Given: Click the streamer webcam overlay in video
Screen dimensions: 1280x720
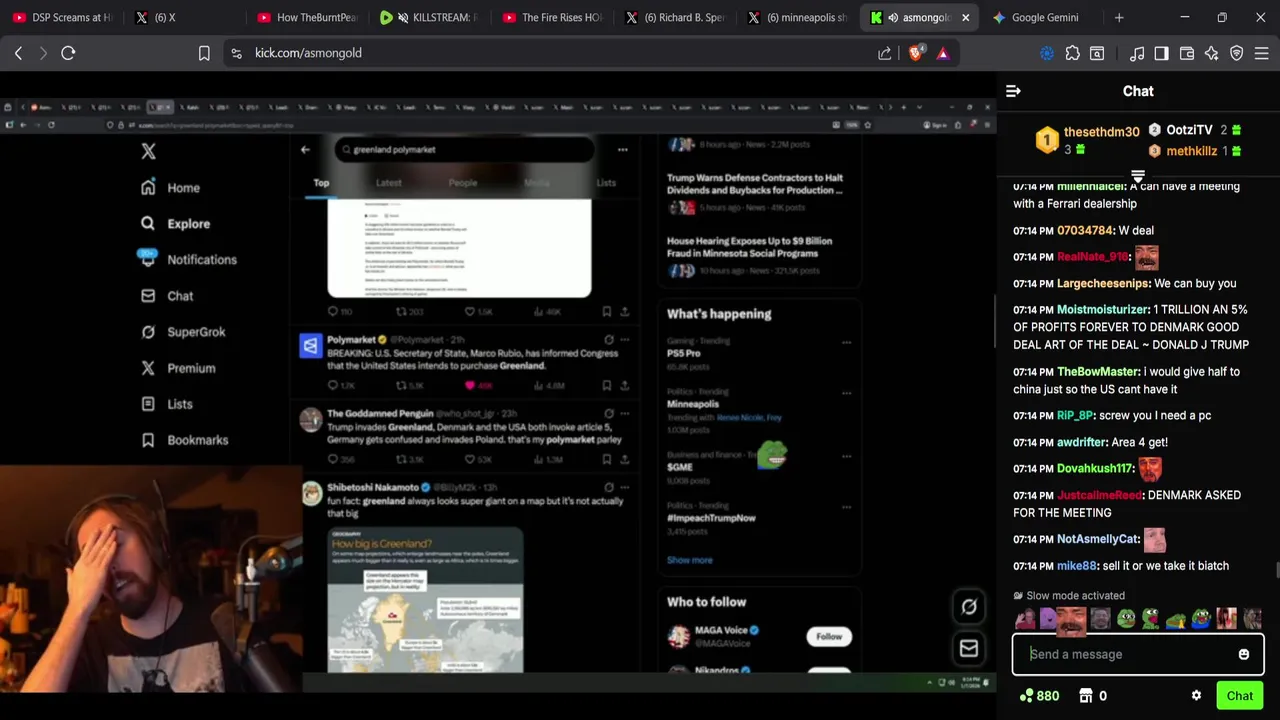Looking at the screenshot, I should click(x=151, y=580).
